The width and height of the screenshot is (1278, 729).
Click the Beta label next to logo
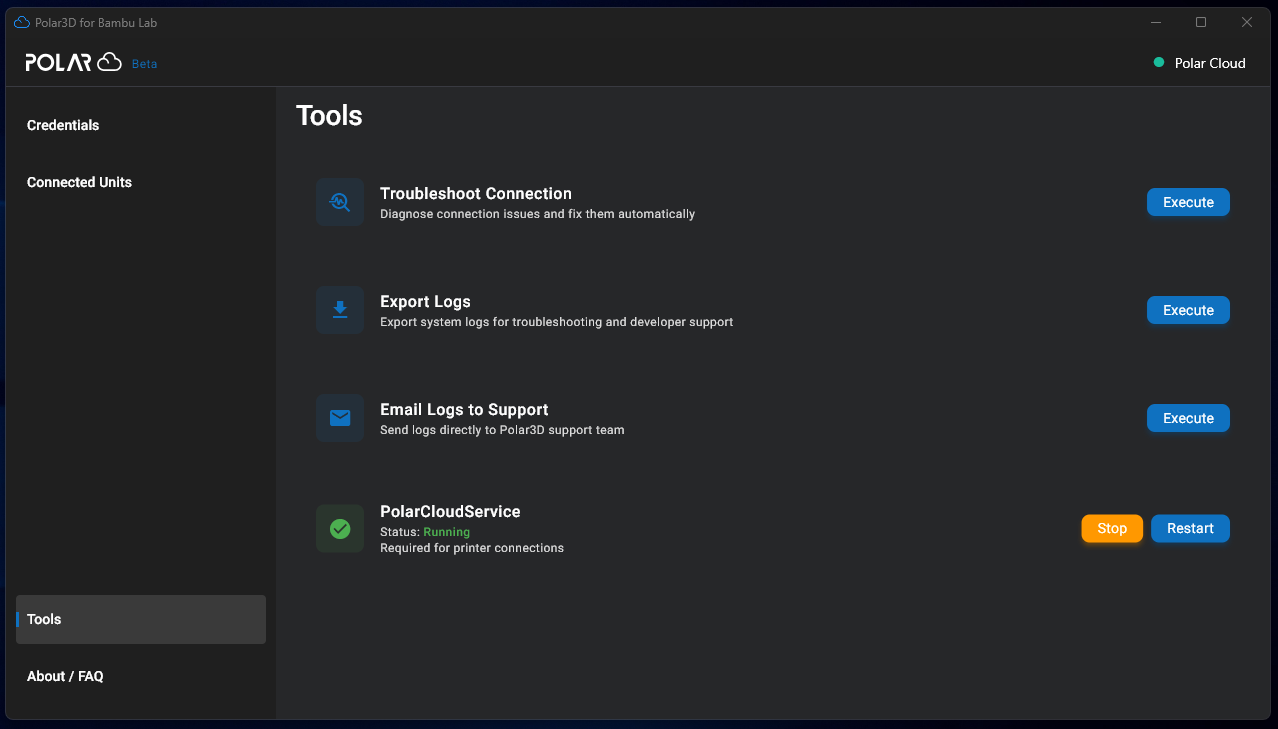144,64
